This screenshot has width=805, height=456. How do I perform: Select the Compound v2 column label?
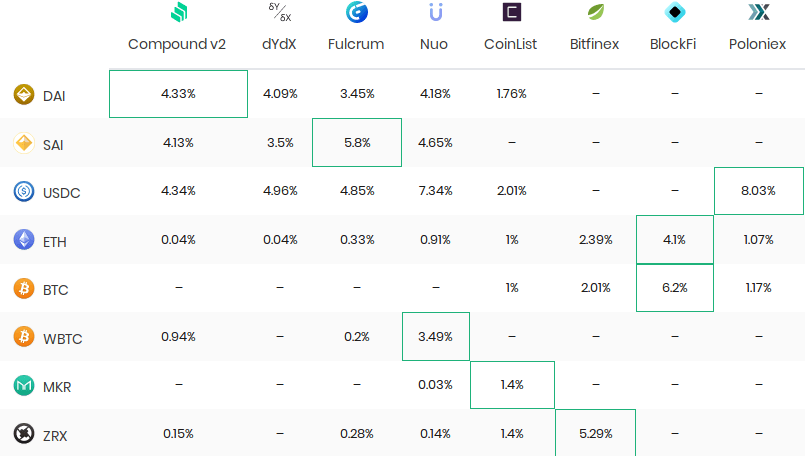point(178,45)
